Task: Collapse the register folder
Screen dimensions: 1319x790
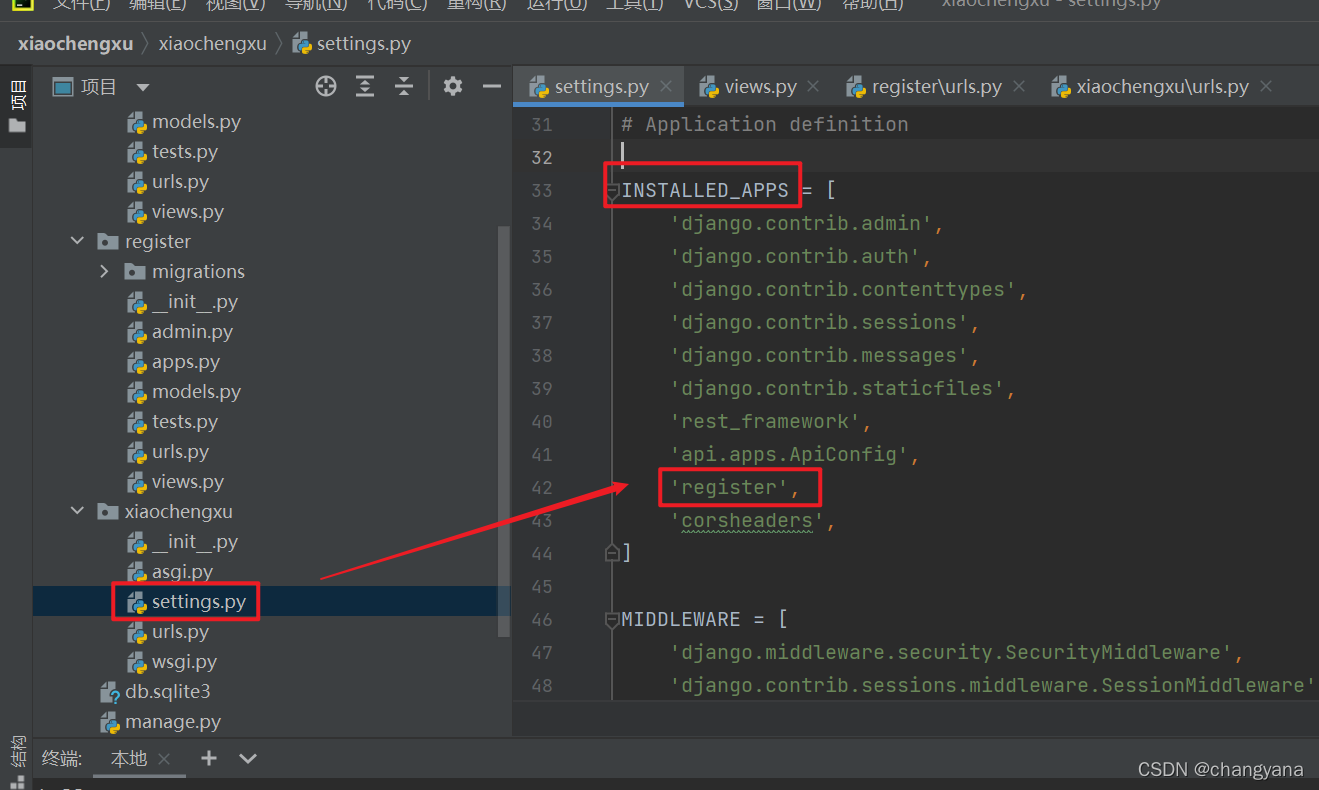Action: click(77, 241)
